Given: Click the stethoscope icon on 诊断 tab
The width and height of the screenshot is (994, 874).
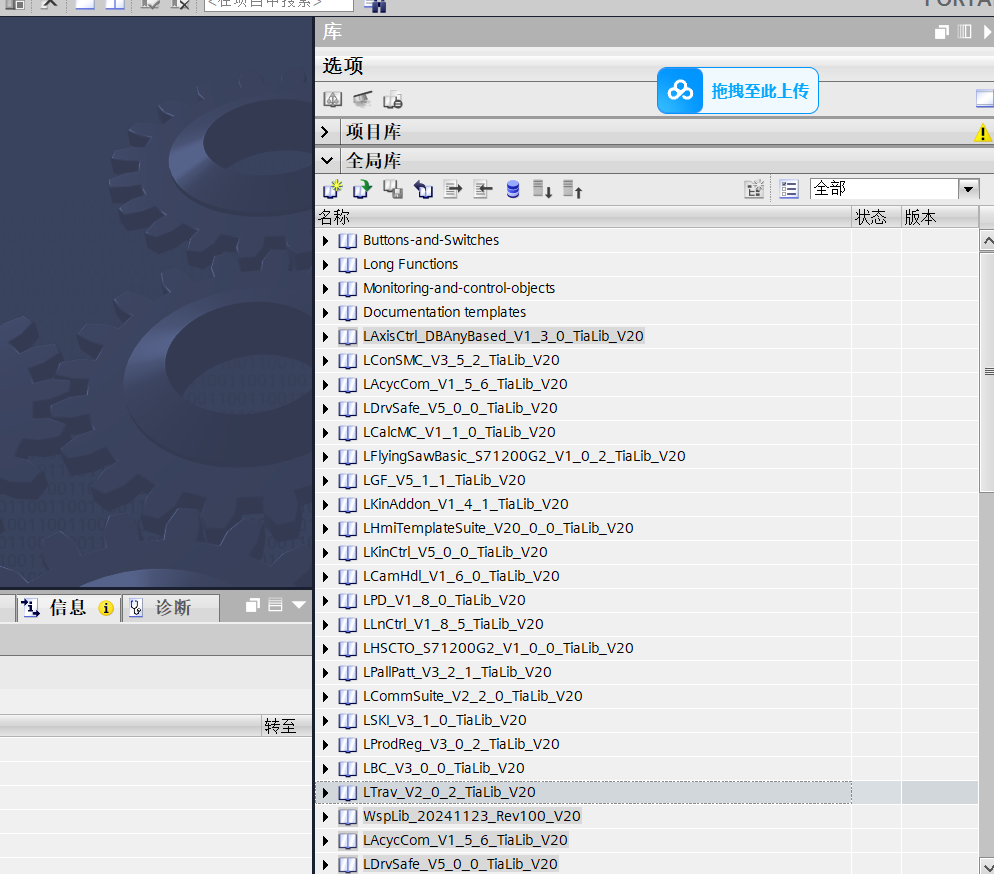Looking at the screenshot, I should coord(136,607).
